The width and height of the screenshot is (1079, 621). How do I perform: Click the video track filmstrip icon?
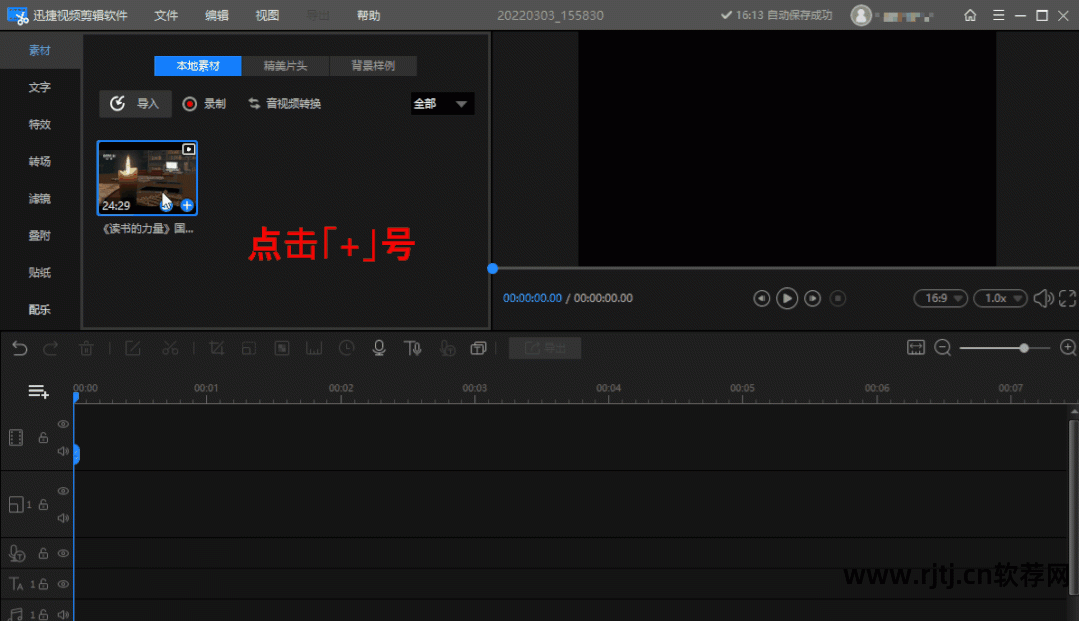(x=16, y=437)
